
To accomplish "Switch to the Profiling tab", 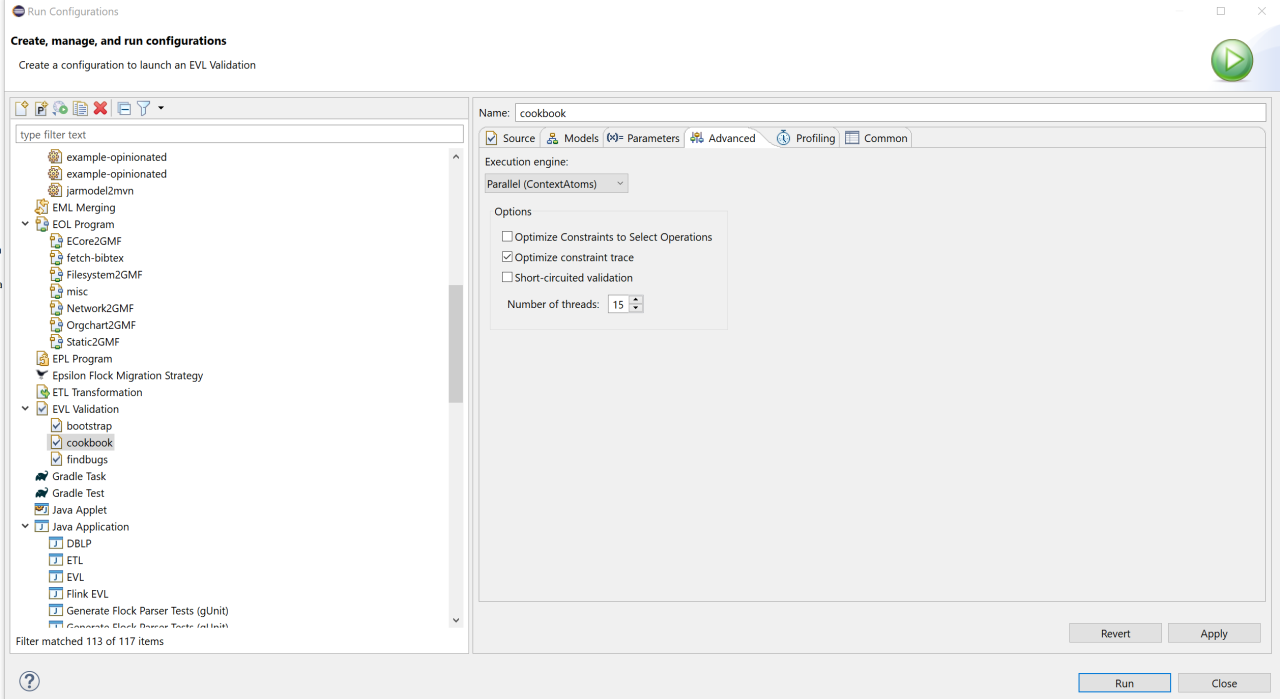I will coord(806,138).
